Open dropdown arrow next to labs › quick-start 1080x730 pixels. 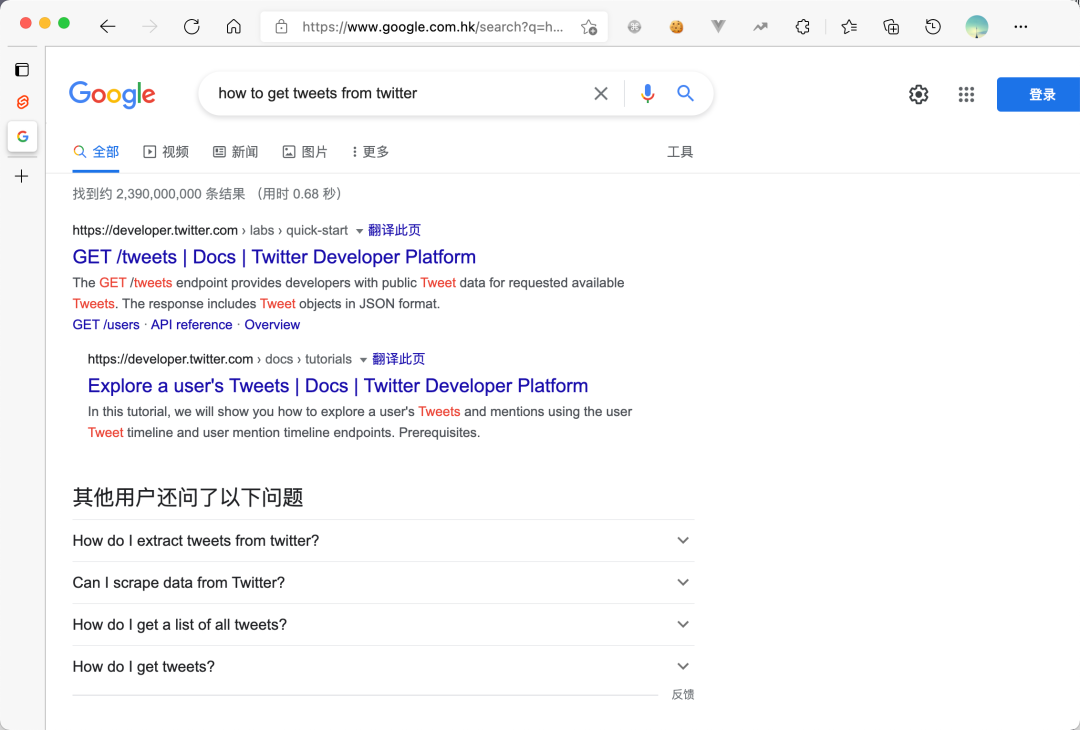359,231
